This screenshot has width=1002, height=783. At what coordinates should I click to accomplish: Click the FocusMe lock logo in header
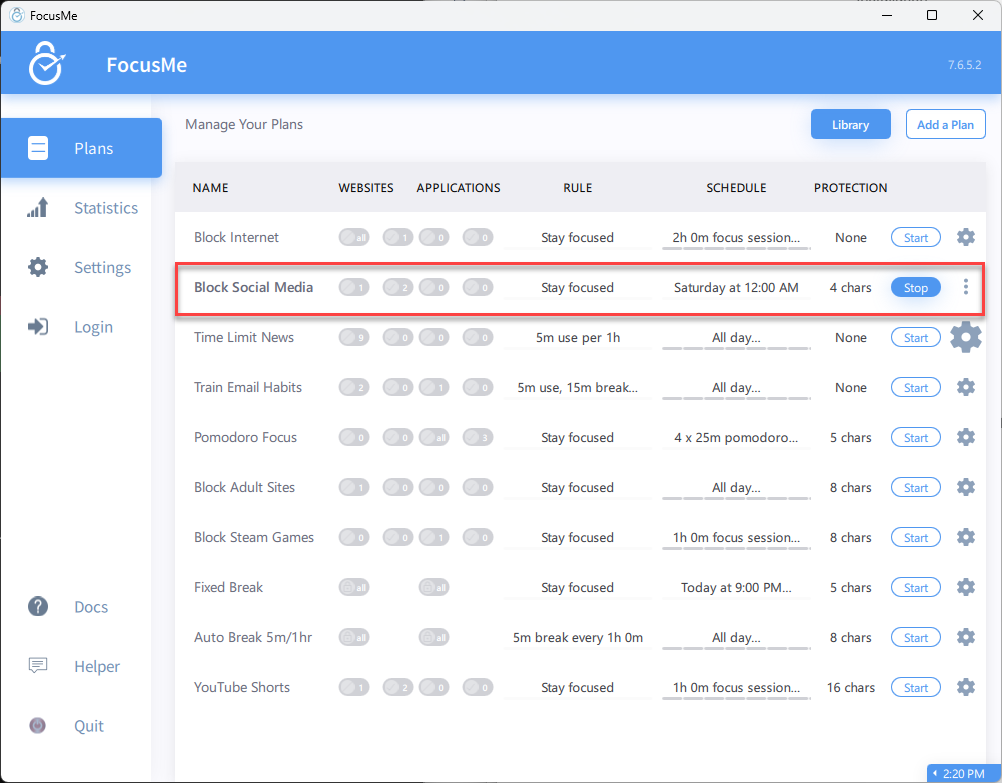click(x=46, y=63)
